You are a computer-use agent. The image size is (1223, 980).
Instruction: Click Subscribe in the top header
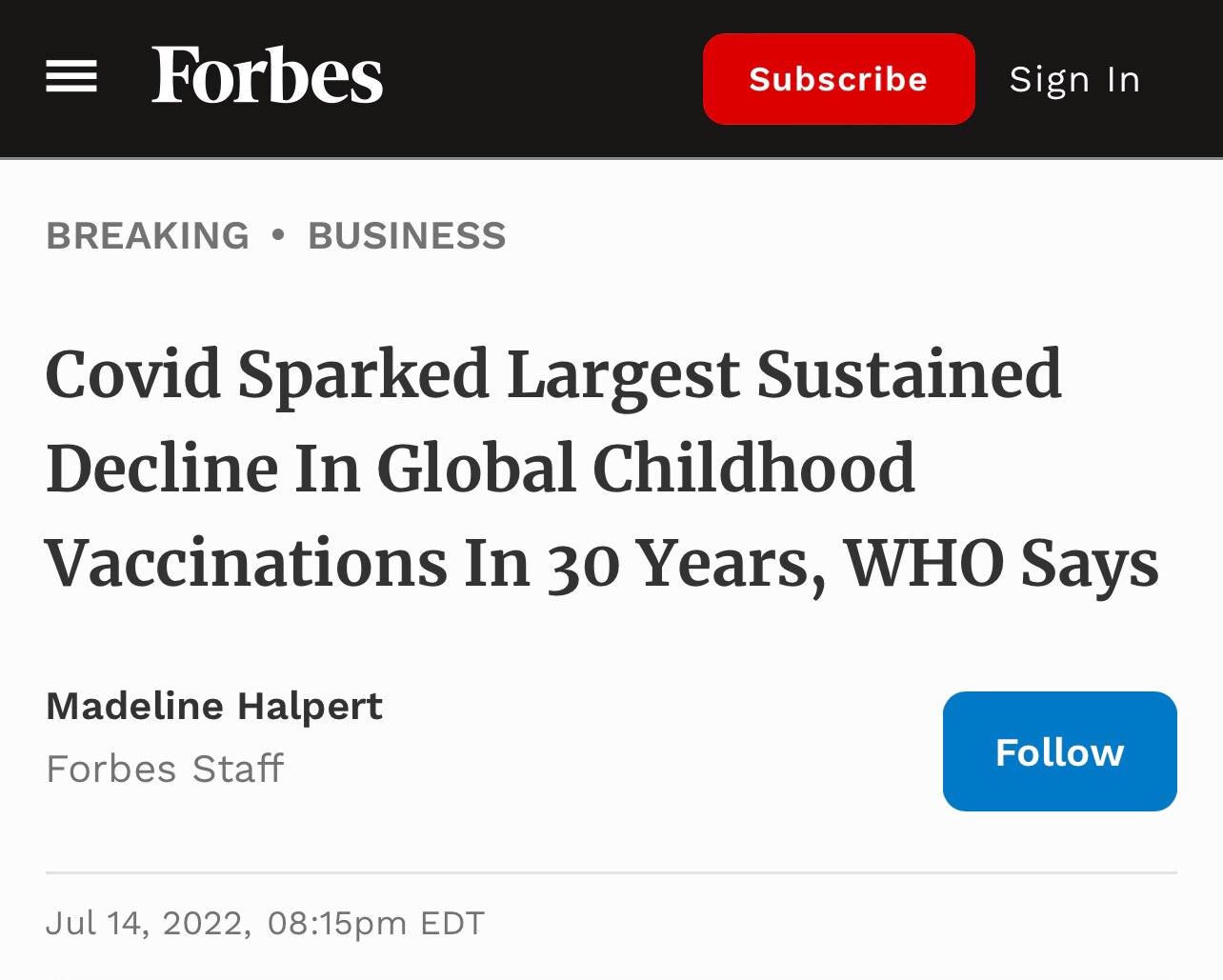click(x=838, y=79)
